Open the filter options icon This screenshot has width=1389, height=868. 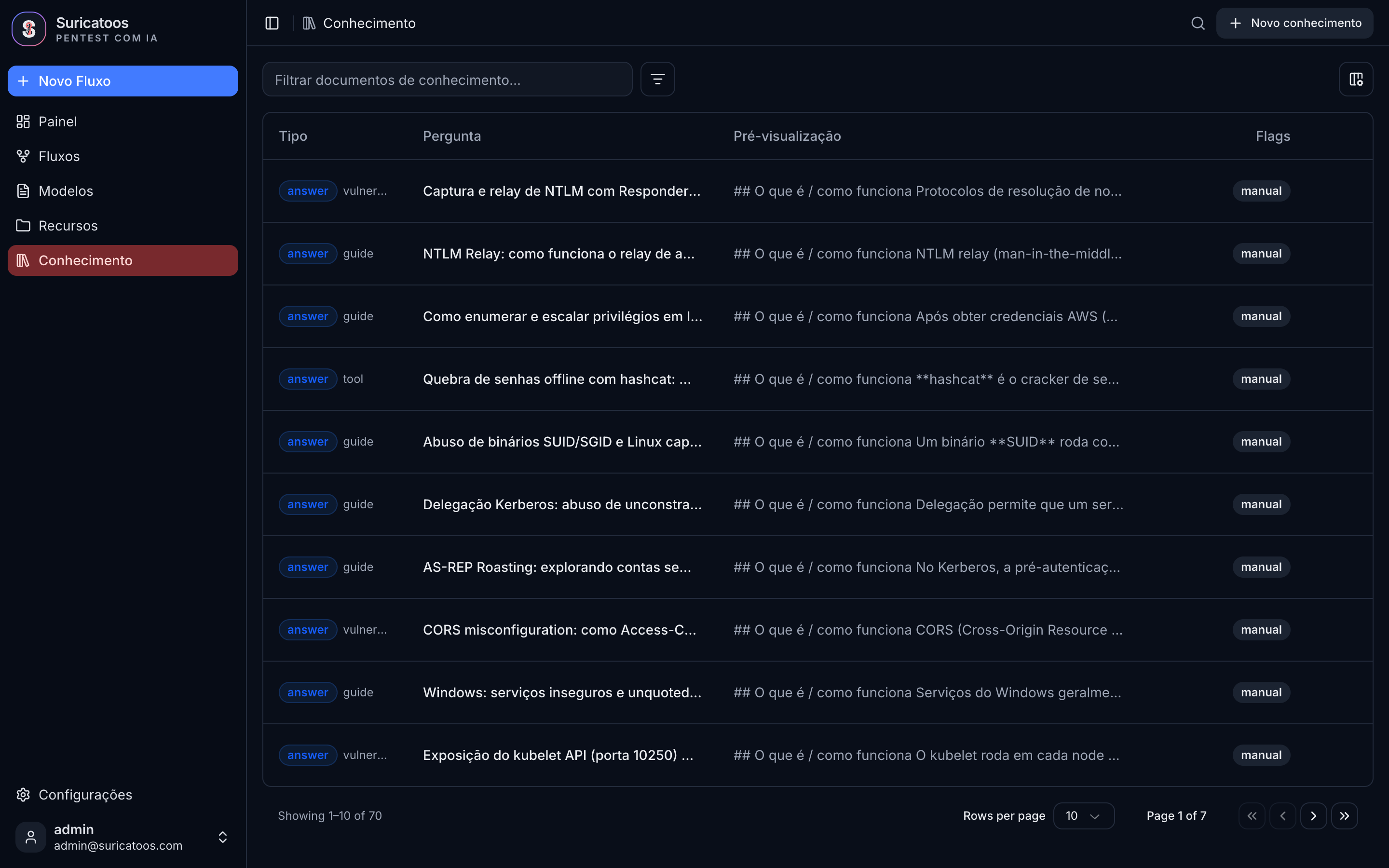[658, 79]
